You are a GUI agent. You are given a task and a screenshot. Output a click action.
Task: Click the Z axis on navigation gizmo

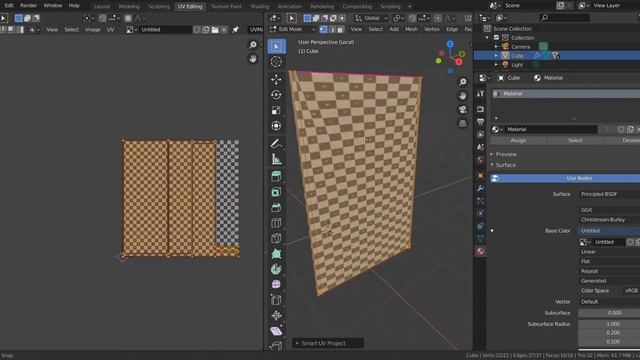(450, 44)
